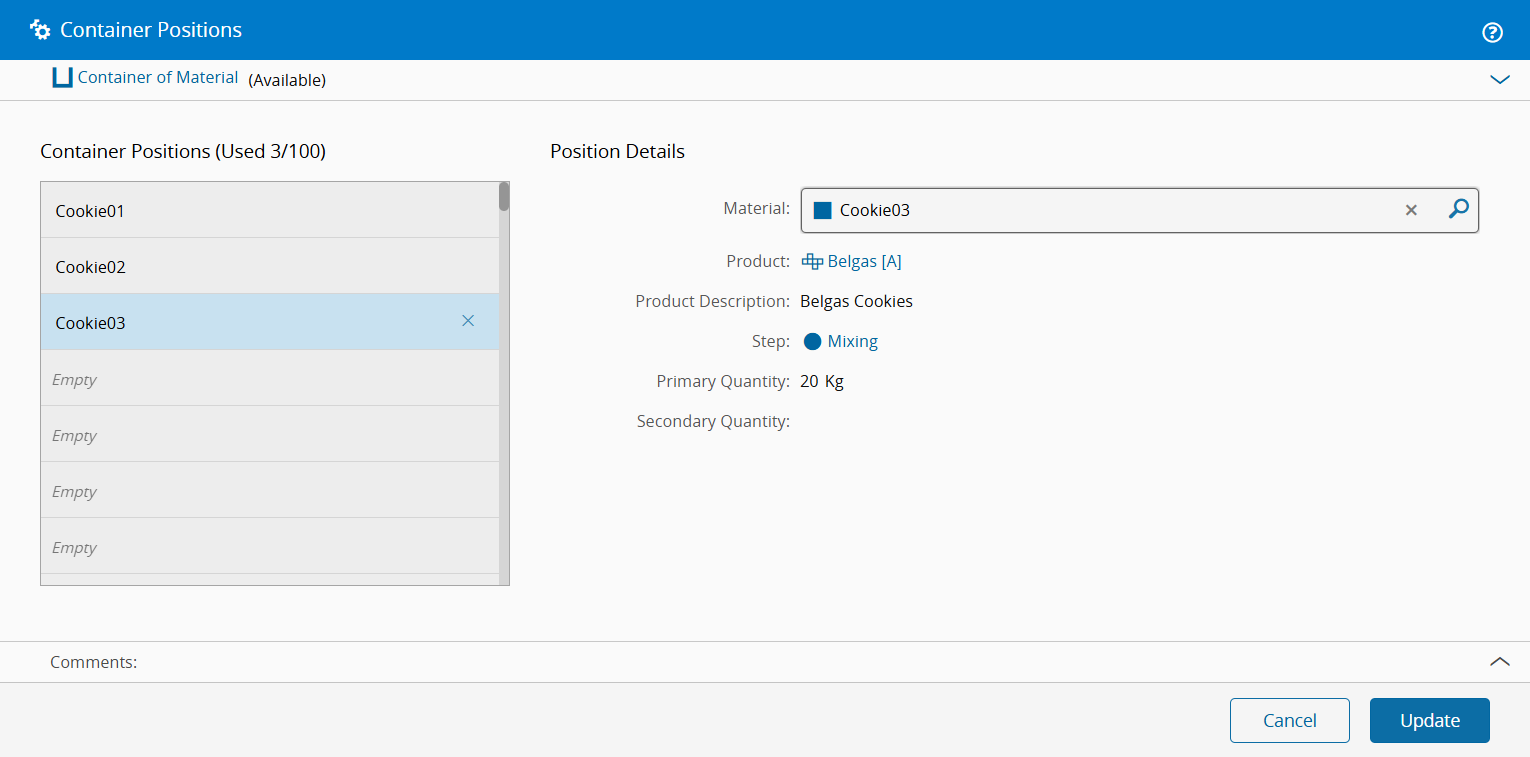The image size is (1530, 757).
Task: Open the Container of Material link
Action: coord(158,78)
